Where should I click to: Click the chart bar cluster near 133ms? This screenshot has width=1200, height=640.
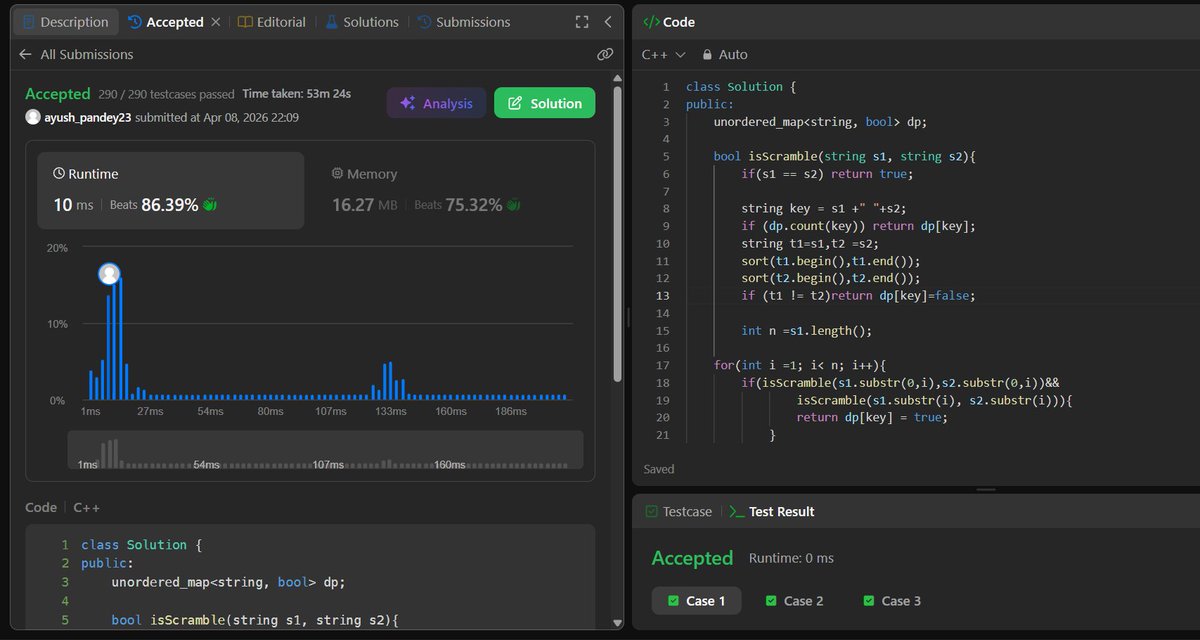pos(388,381)
